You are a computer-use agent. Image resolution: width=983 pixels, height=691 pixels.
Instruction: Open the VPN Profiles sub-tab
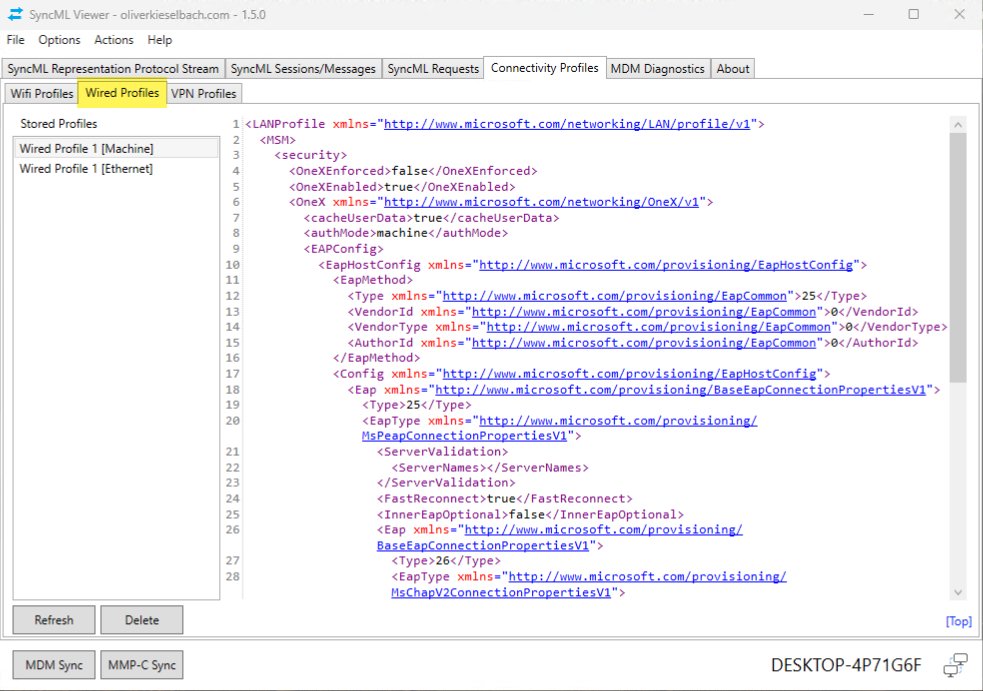204,93
